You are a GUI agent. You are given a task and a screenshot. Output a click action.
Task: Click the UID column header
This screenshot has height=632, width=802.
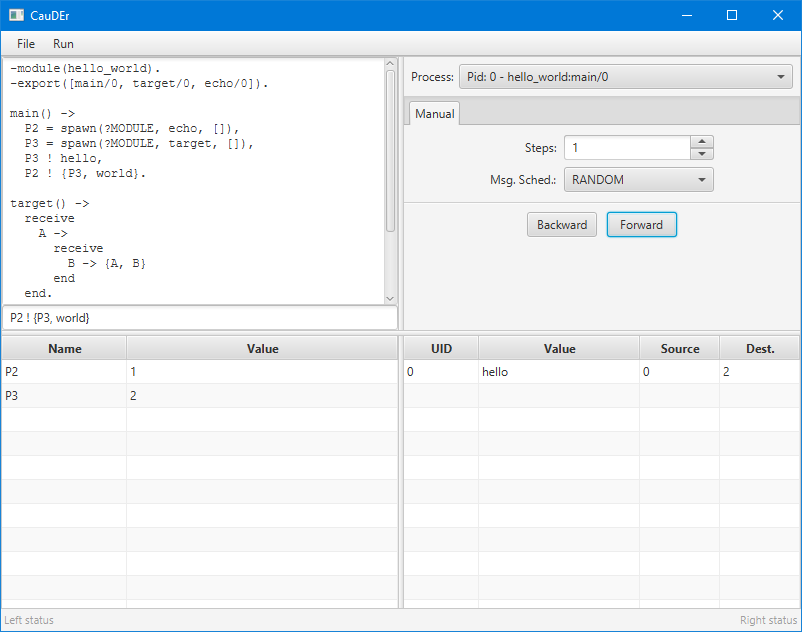441,349
